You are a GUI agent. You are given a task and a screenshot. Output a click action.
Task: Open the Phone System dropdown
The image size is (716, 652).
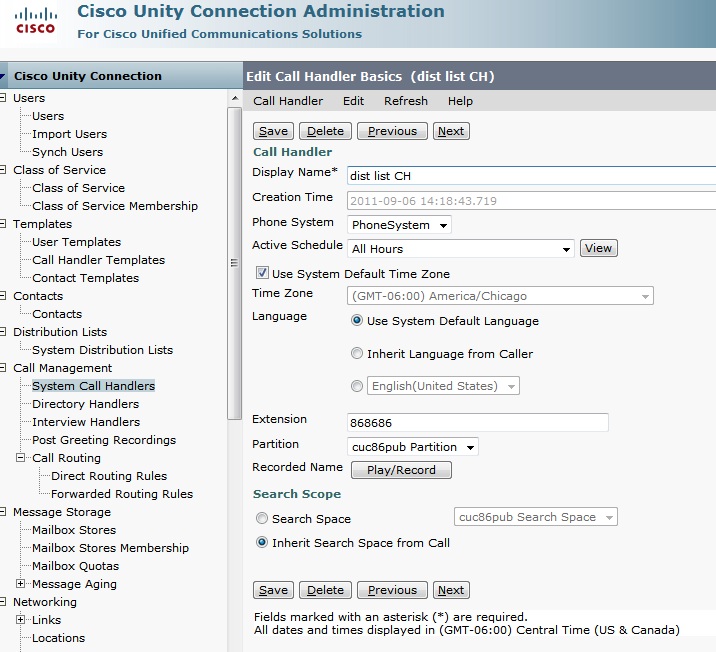point(399,225)
